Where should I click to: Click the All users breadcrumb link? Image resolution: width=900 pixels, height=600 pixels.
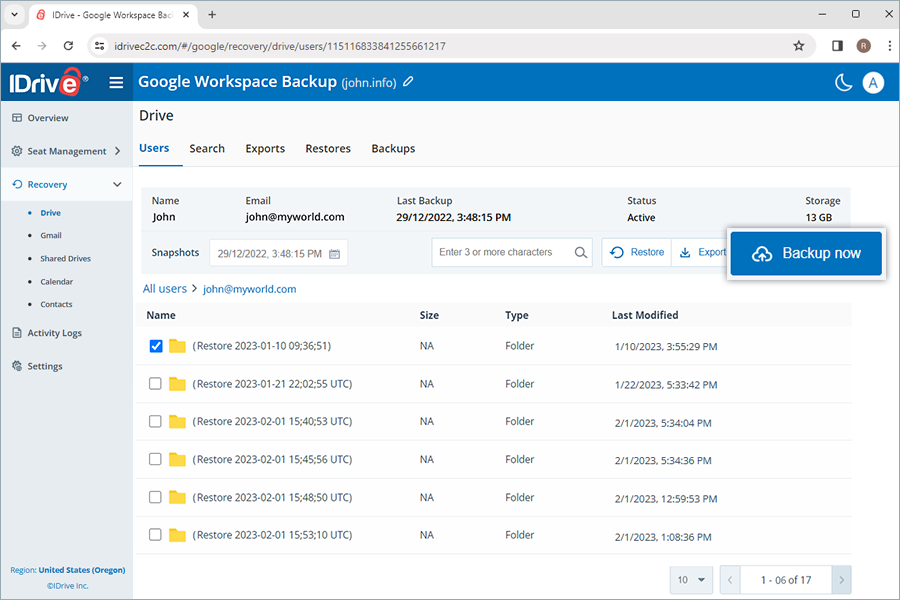pos(164,289)
